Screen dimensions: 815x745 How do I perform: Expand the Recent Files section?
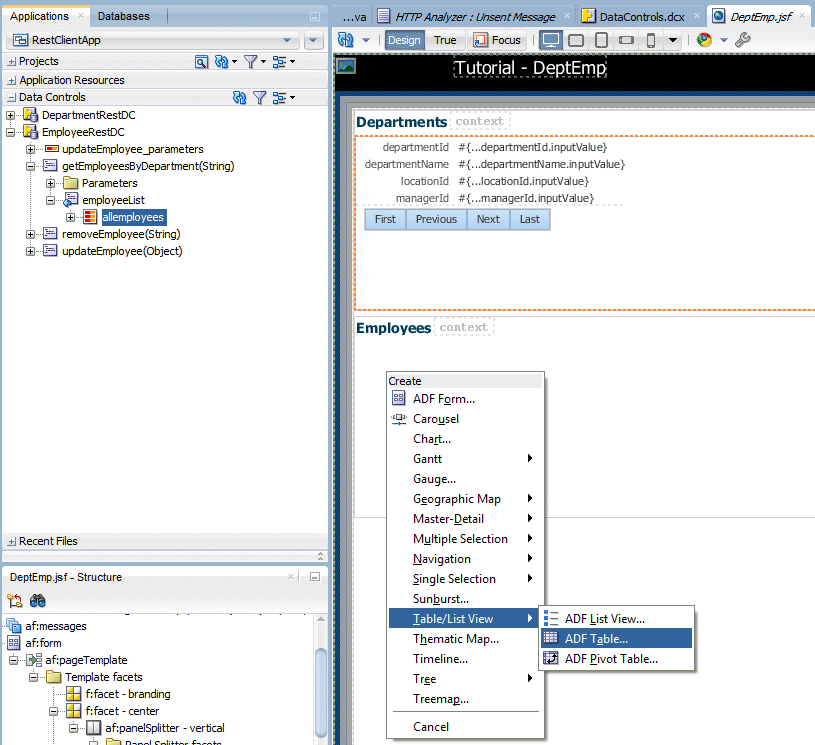click(11, 542)
